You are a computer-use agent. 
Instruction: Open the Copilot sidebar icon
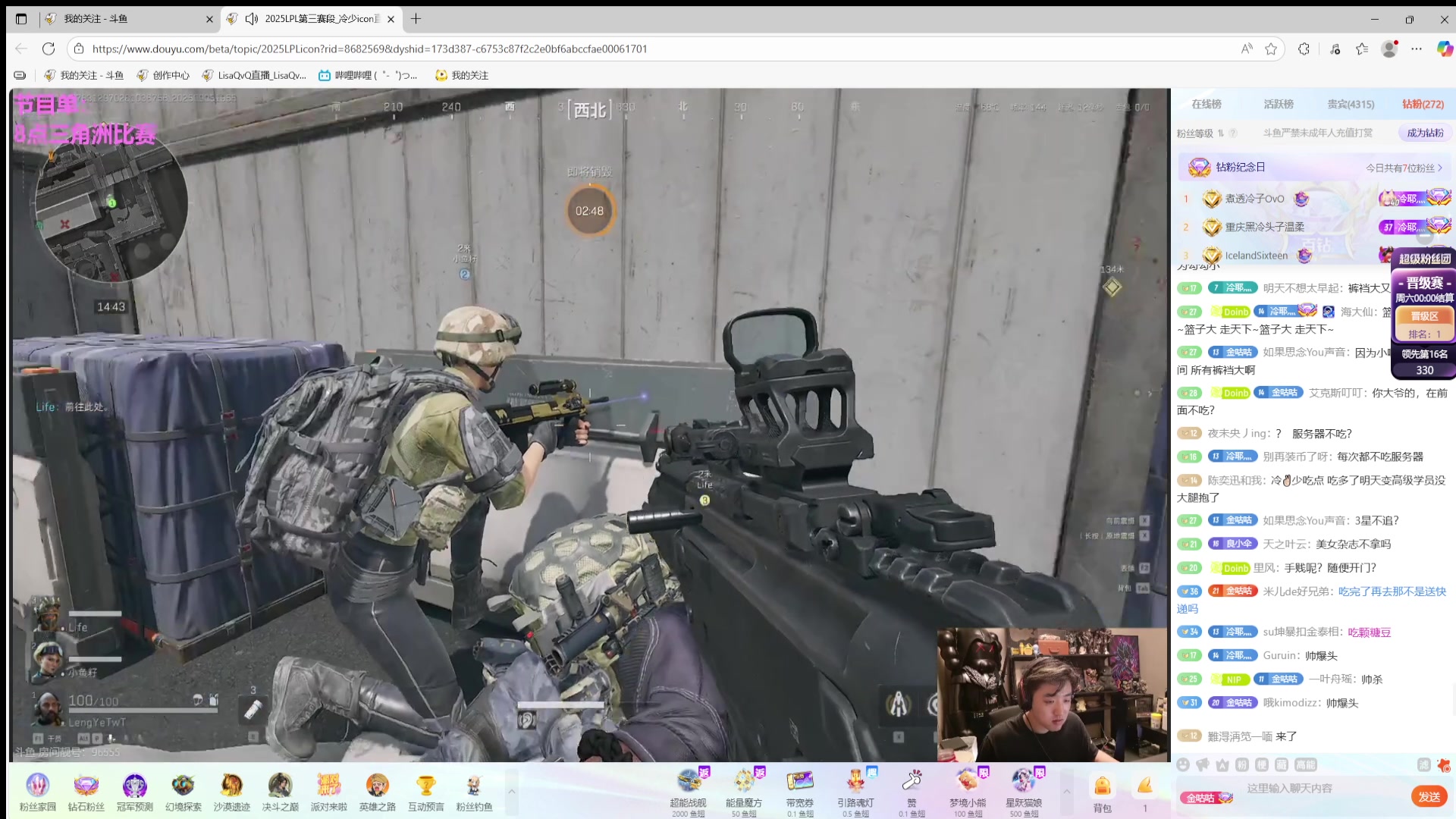click(x=1445, y=49)
